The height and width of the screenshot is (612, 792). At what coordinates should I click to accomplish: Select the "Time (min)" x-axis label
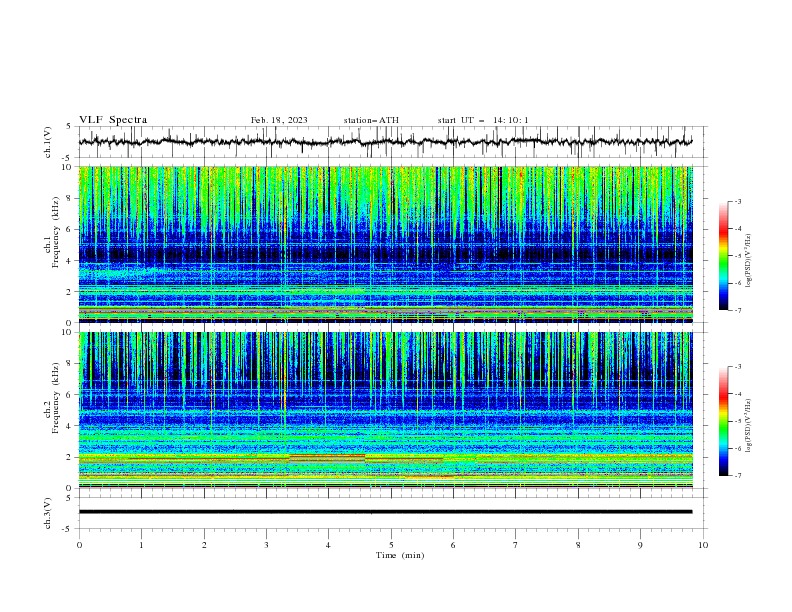point(400,555)
